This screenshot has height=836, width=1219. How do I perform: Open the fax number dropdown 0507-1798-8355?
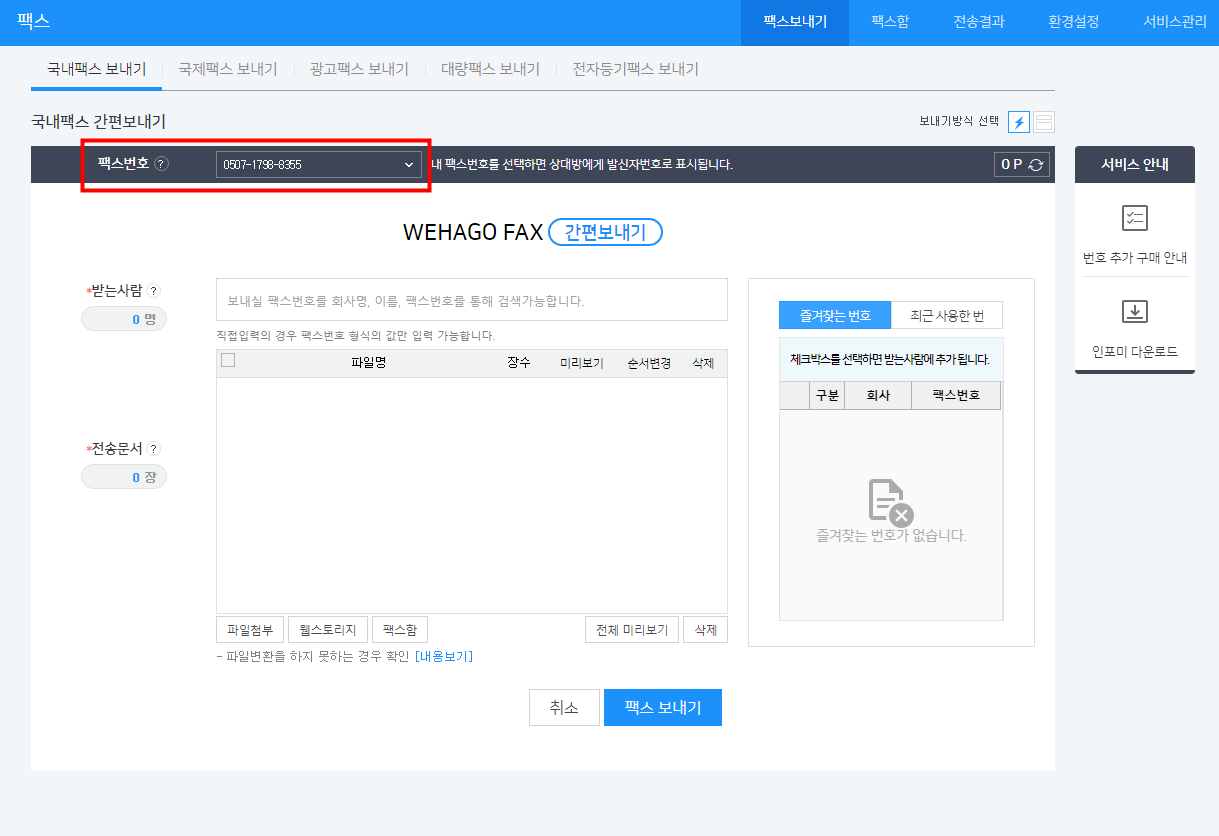click(318, 164)
